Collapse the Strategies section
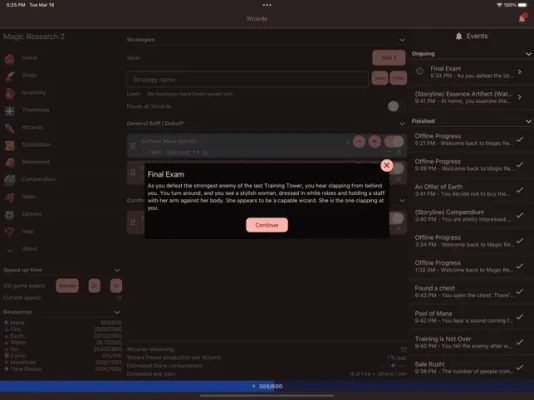This screenshot has height=400, width=534. 402,40
